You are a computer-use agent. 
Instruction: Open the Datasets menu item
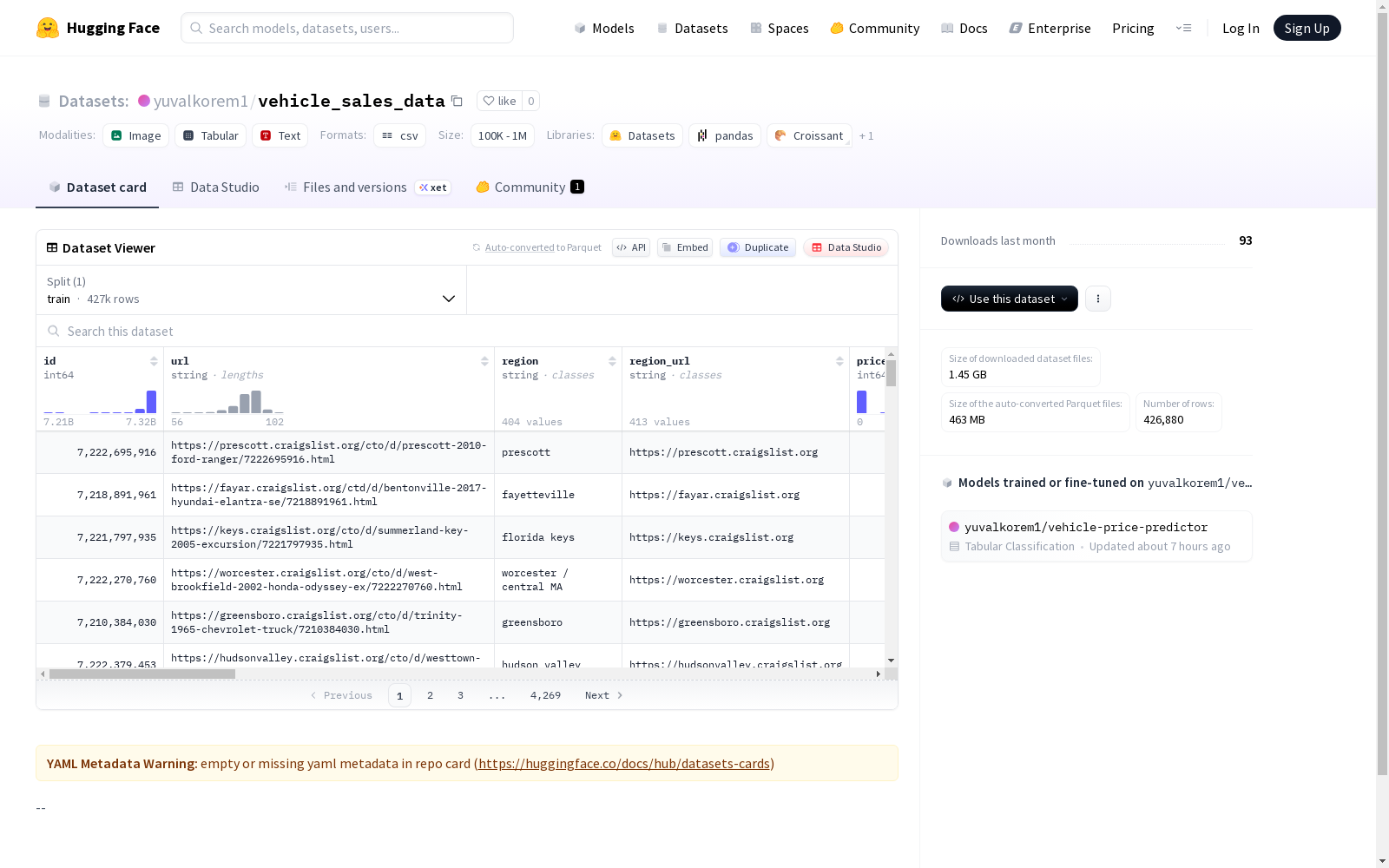click(692, 28)
